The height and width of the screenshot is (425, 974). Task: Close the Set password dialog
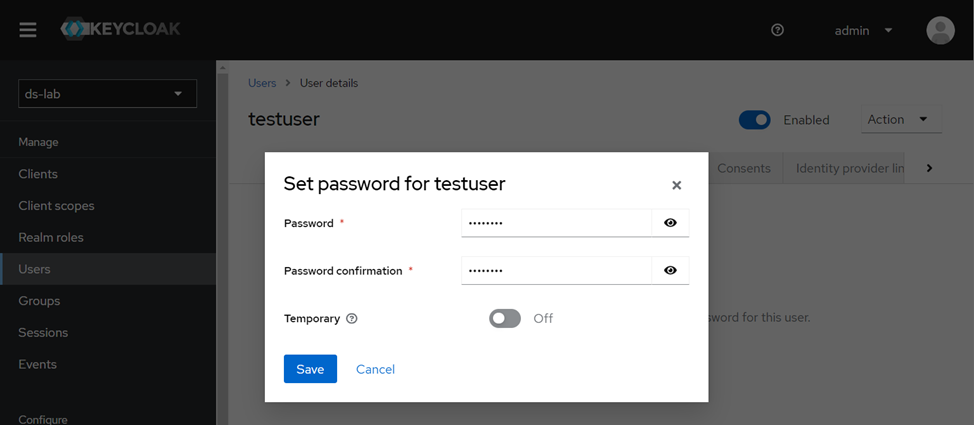[676, 185]
